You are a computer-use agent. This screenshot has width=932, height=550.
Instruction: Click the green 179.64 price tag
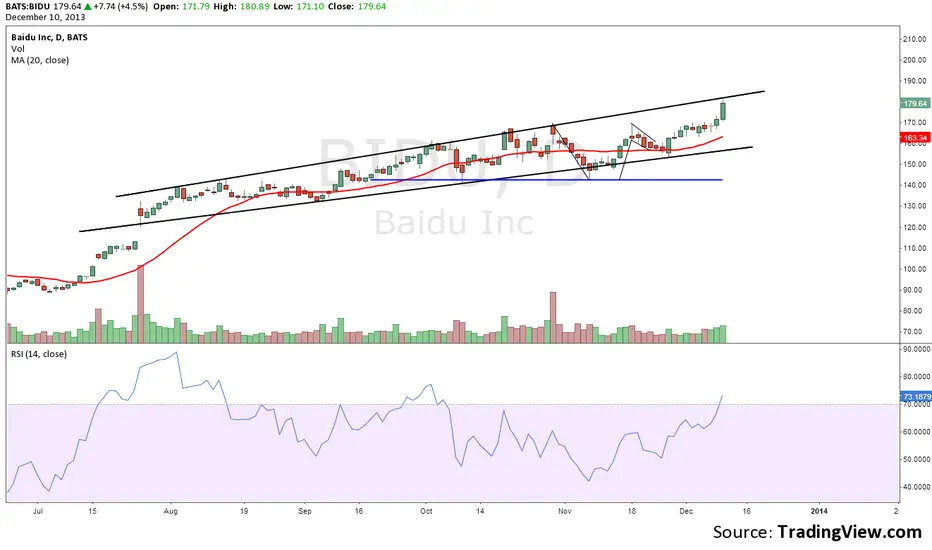[915, 103]
